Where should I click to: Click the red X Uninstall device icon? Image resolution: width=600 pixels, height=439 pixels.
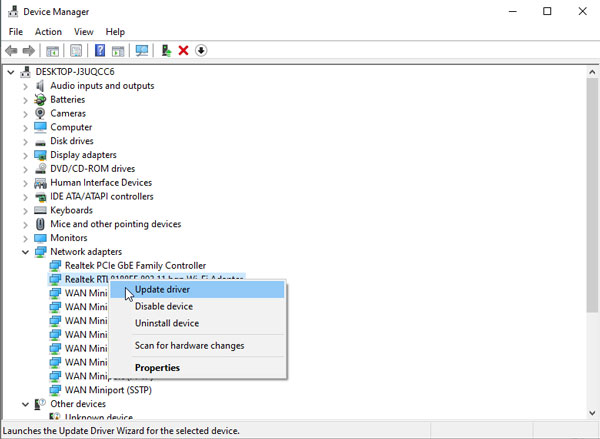(184, 51)
